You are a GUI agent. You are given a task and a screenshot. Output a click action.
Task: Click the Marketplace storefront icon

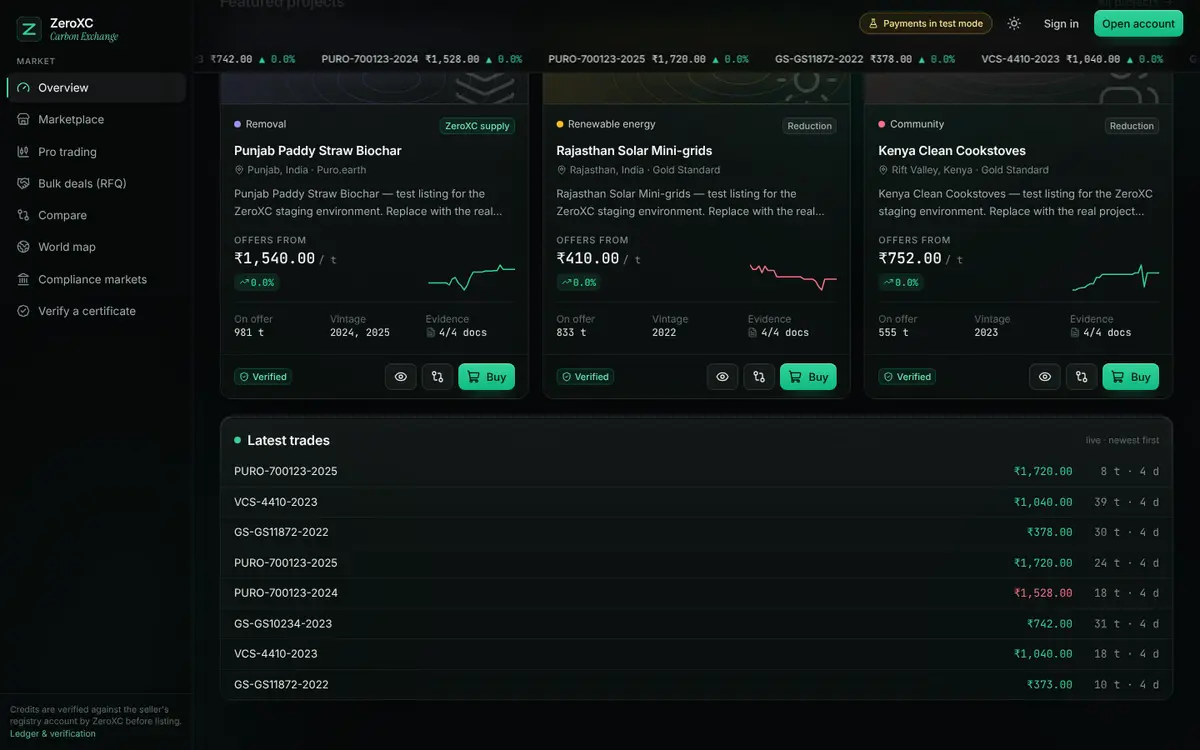coord(23,119)
